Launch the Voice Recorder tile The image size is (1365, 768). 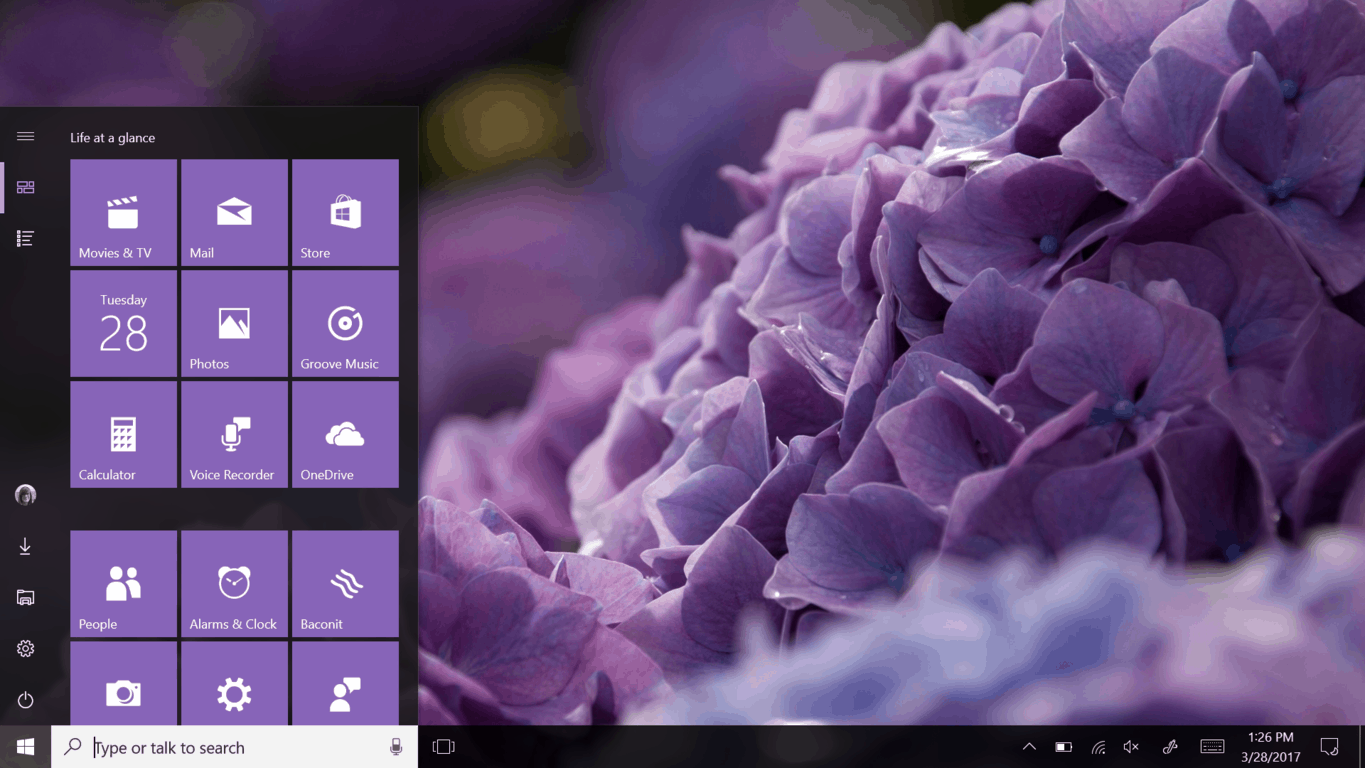[235, 434]
